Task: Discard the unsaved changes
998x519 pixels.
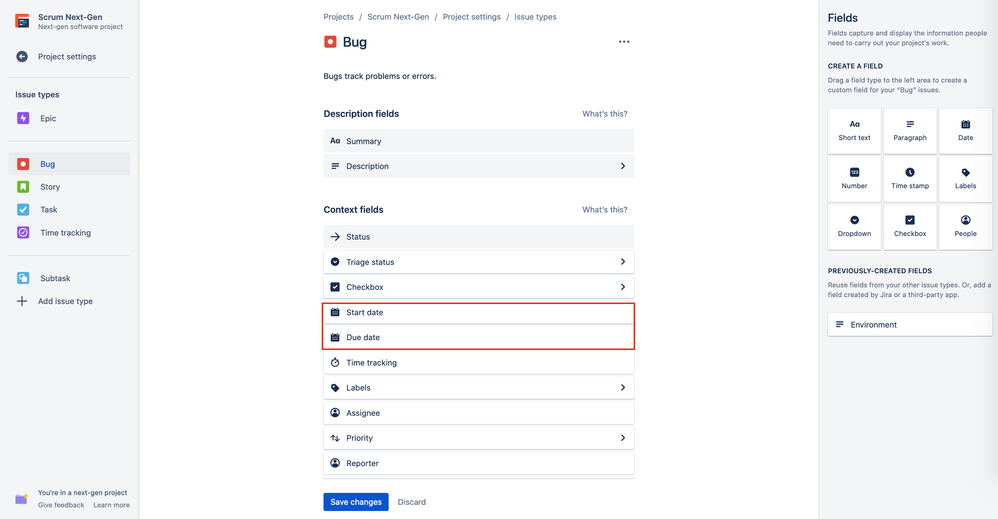Action: pos(412,502)
